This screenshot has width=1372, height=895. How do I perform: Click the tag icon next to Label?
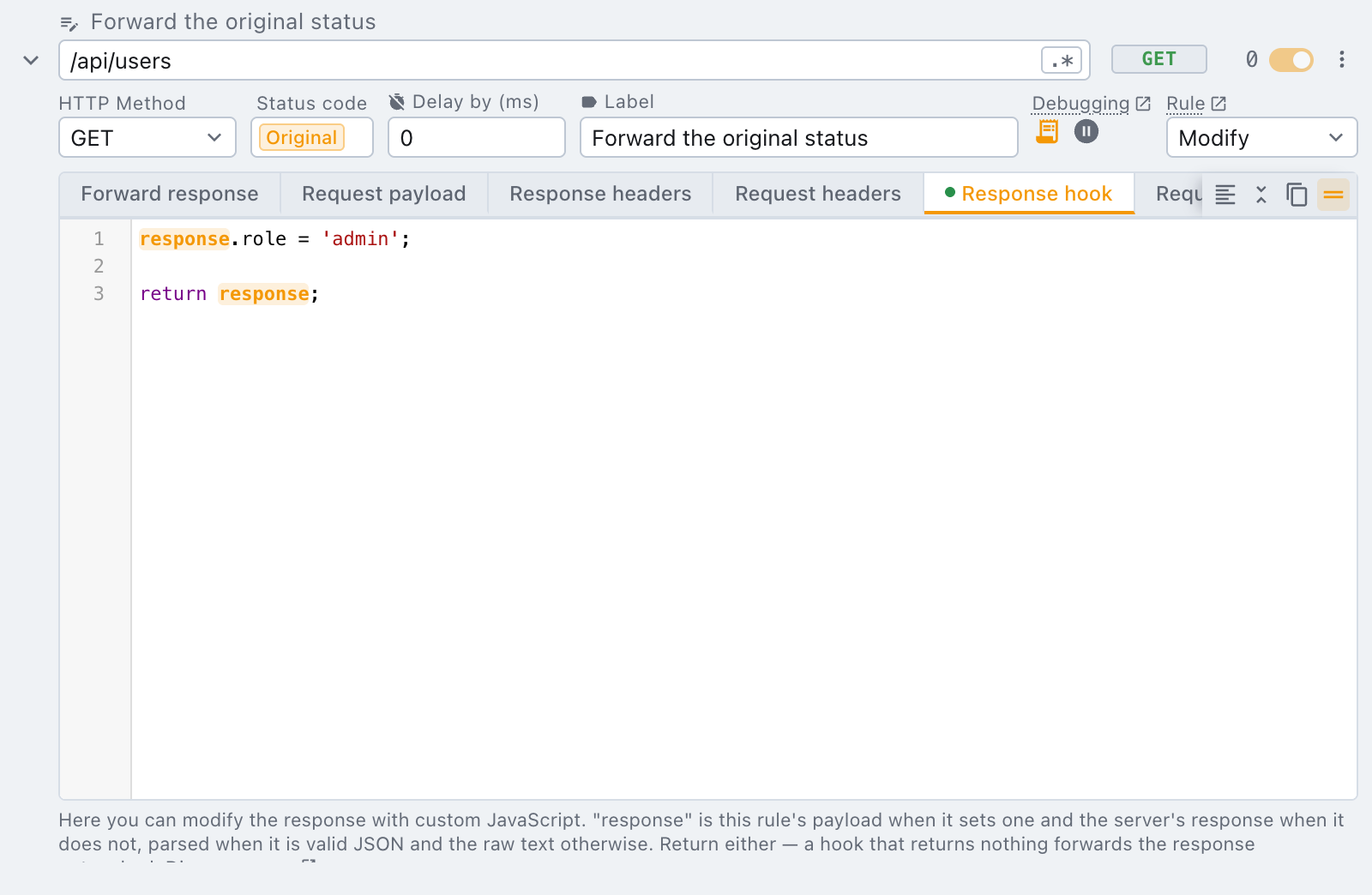(x=589, y=102)
